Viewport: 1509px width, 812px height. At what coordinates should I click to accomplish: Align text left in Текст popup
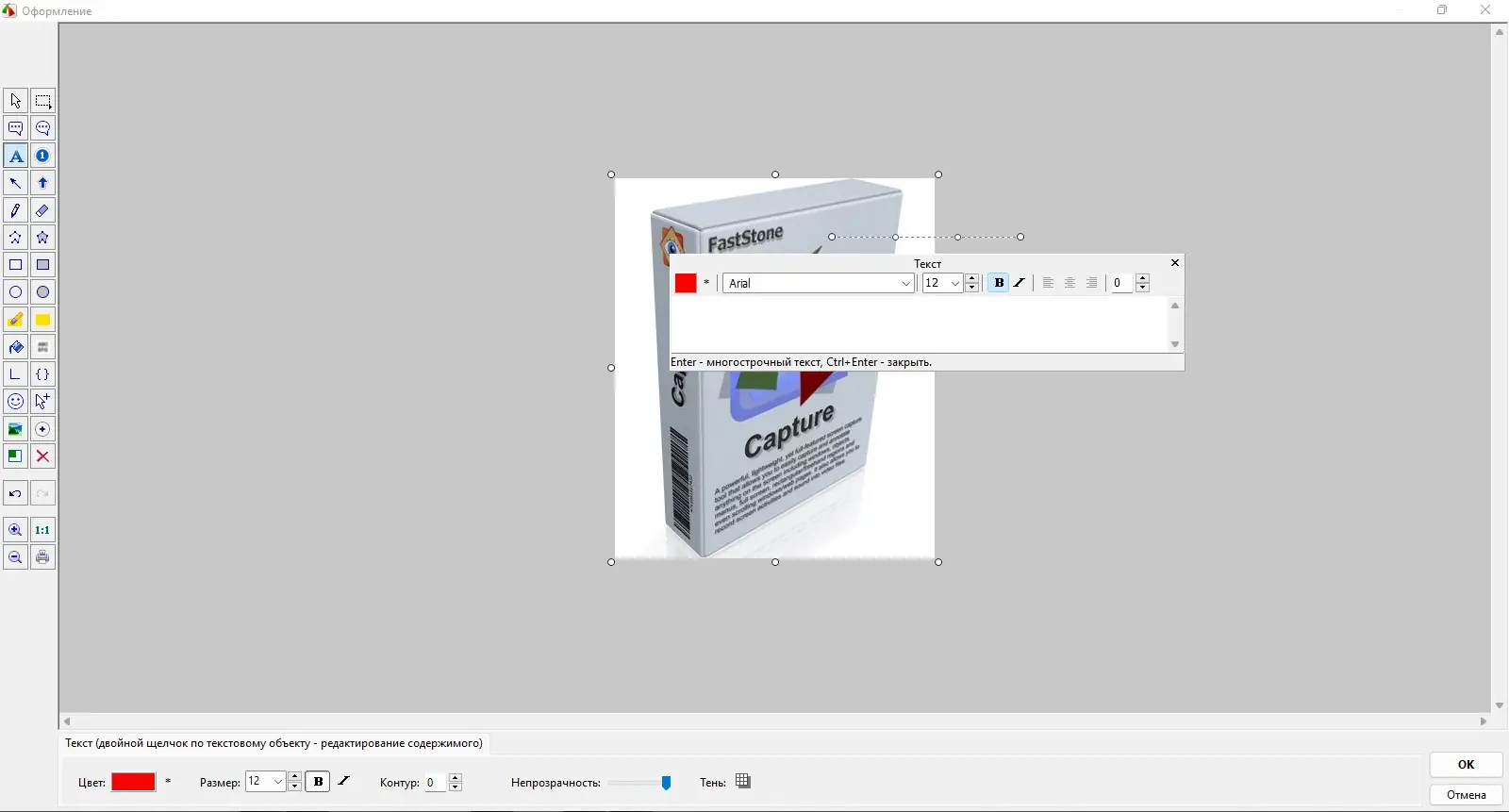pos(1048,283)
